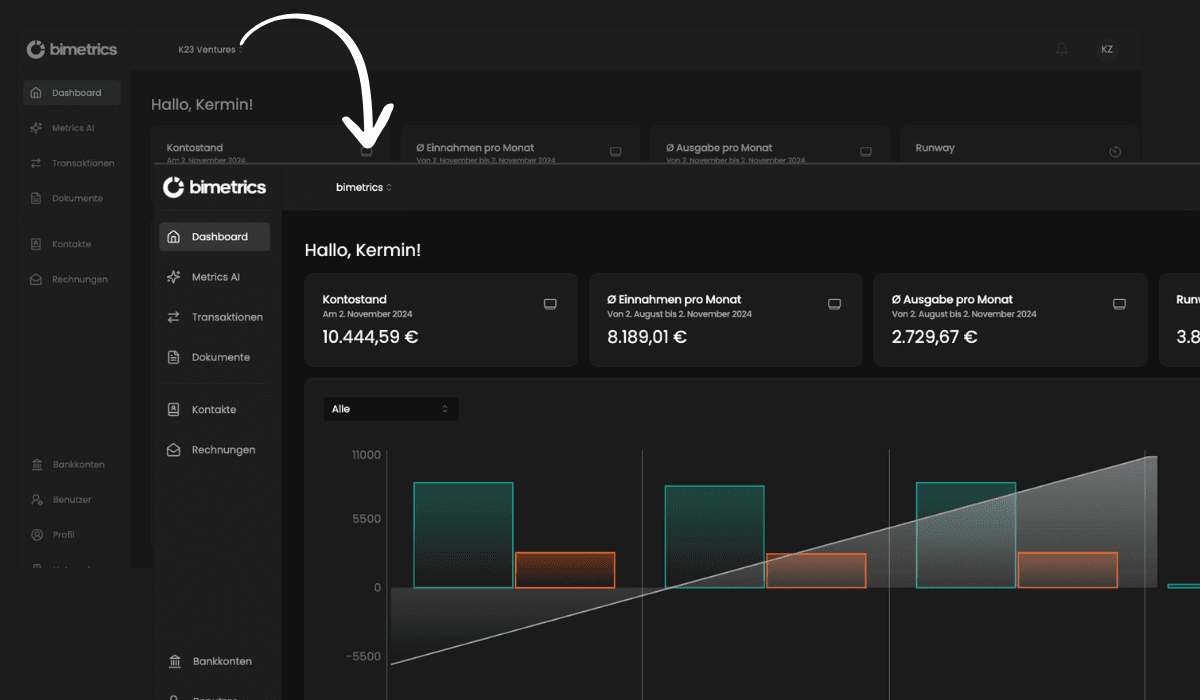Click the Transaktionen arrows icon in foreground sidebar
Image resolution: width=1200 pixels, height=700 pixels.
click(x=174, y=317)
